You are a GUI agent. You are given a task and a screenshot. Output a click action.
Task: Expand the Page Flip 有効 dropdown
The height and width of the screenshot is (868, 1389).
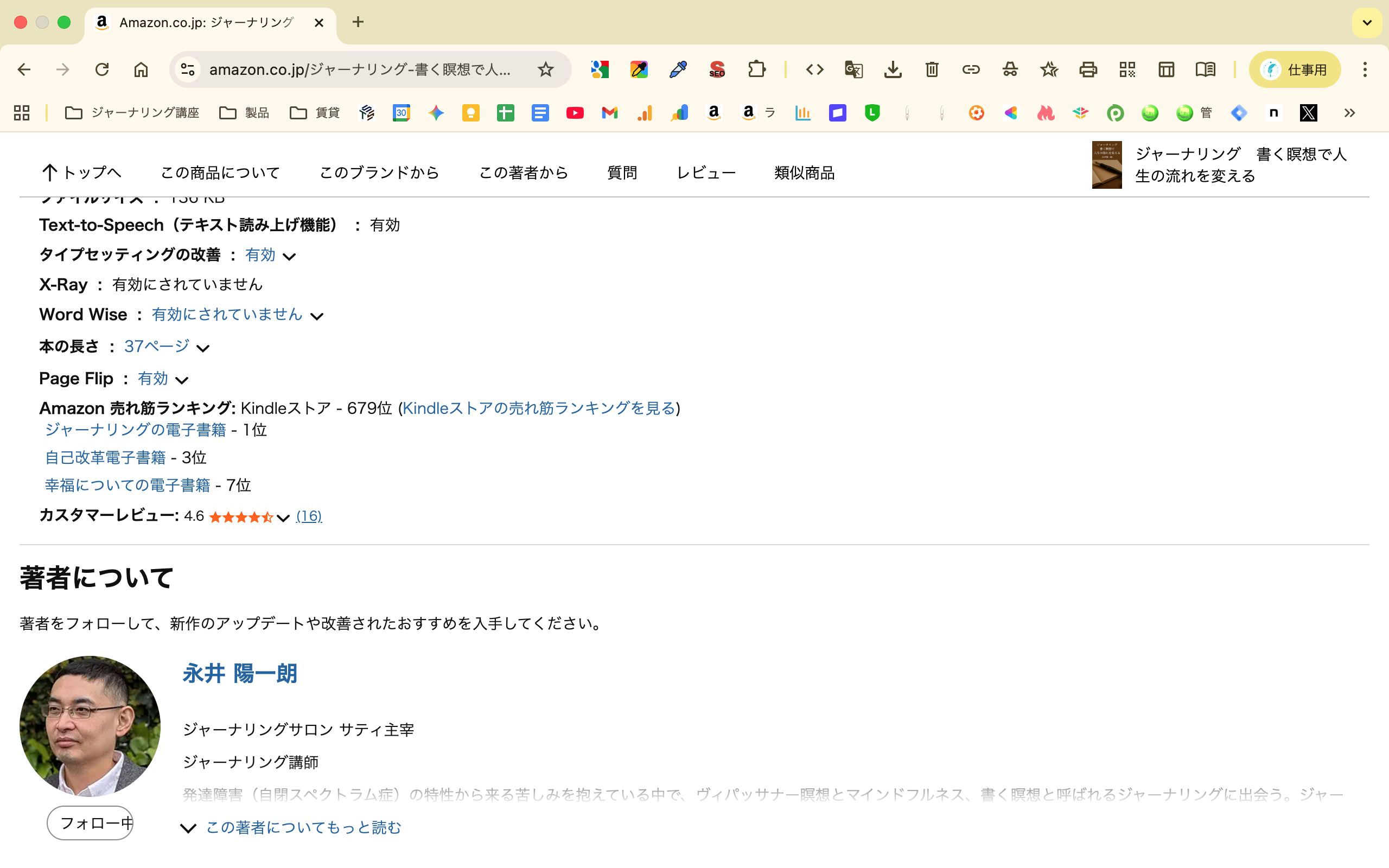(182, 380)
